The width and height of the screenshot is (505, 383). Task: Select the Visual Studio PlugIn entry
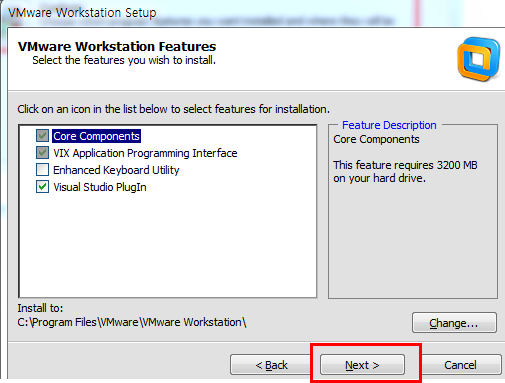pos(100,187)
